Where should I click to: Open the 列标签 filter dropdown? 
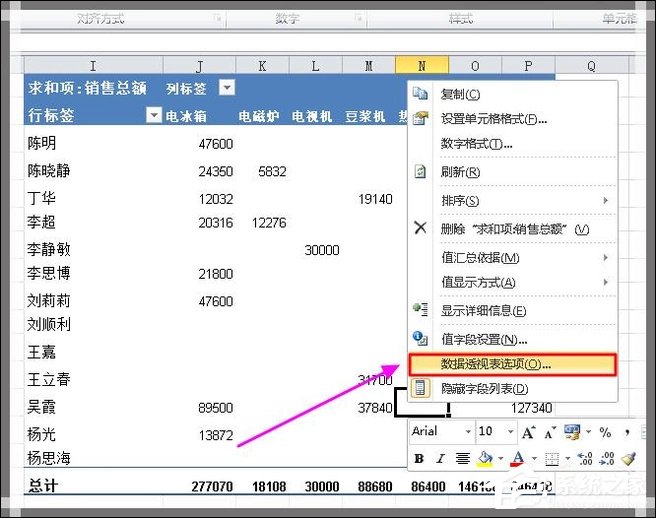(x=227, y=88)
